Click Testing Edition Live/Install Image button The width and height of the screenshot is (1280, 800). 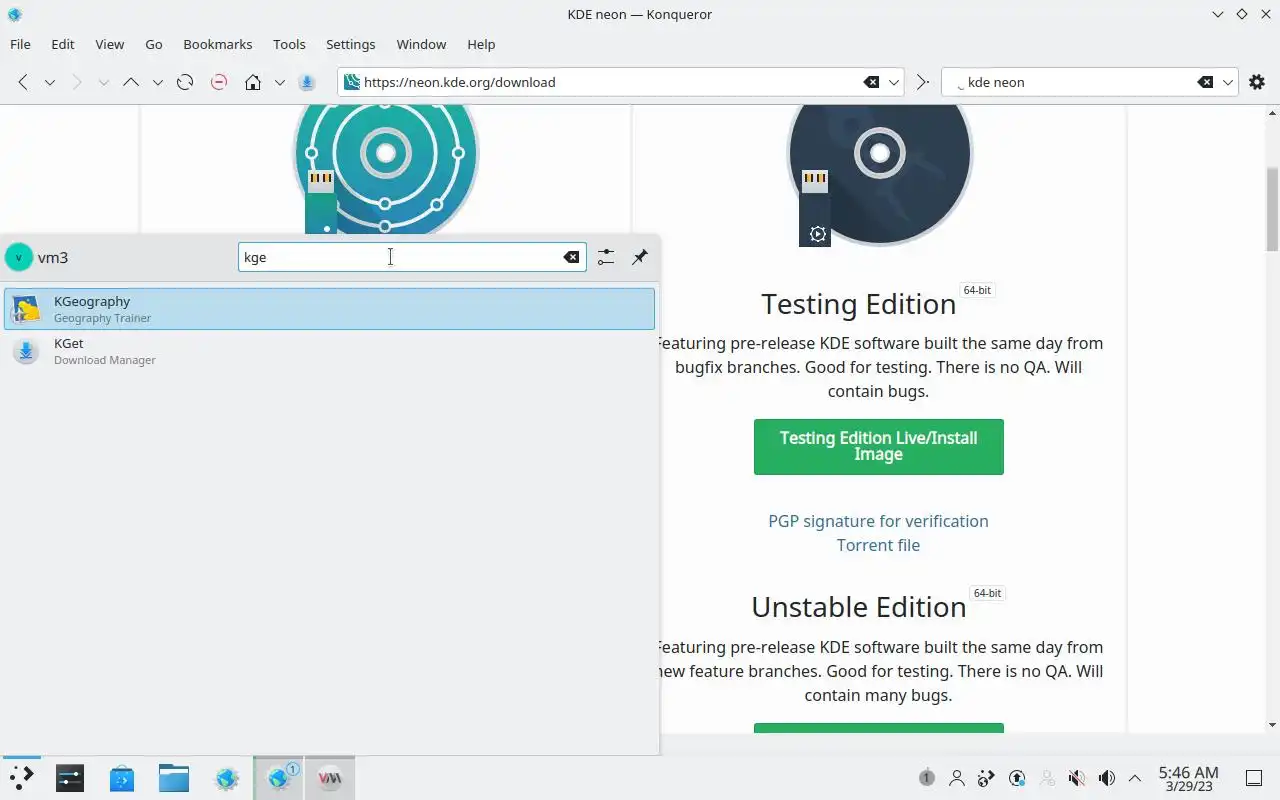(879, 446)
